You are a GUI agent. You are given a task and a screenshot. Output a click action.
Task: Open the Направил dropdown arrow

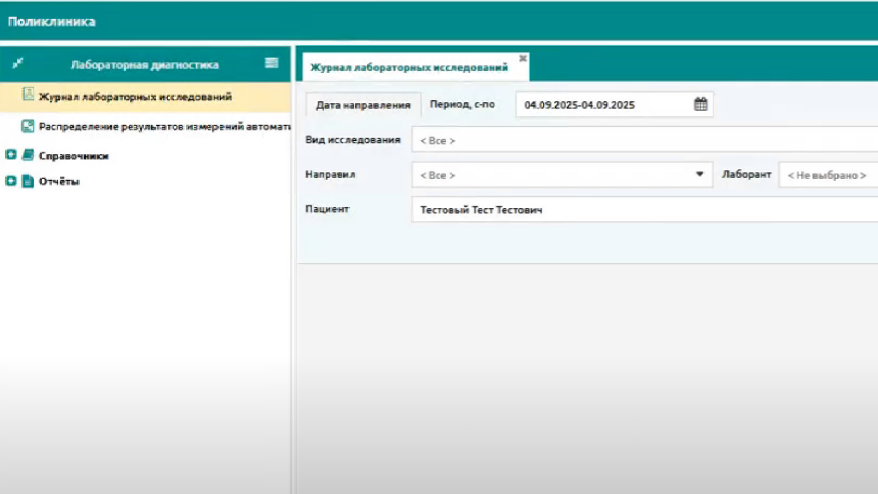699,175
